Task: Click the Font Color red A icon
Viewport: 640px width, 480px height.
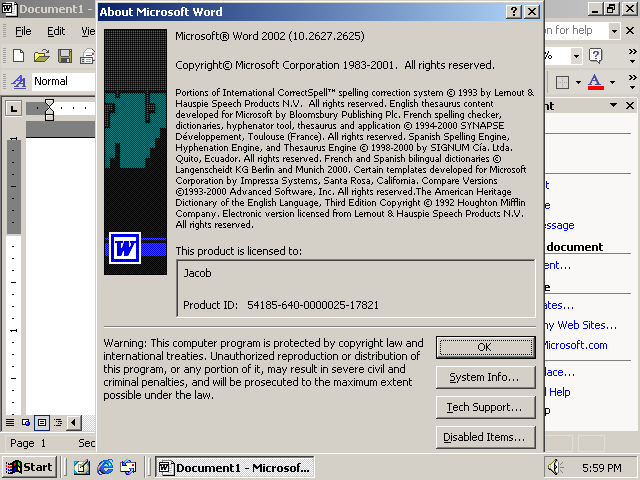Action: point(596,82)
